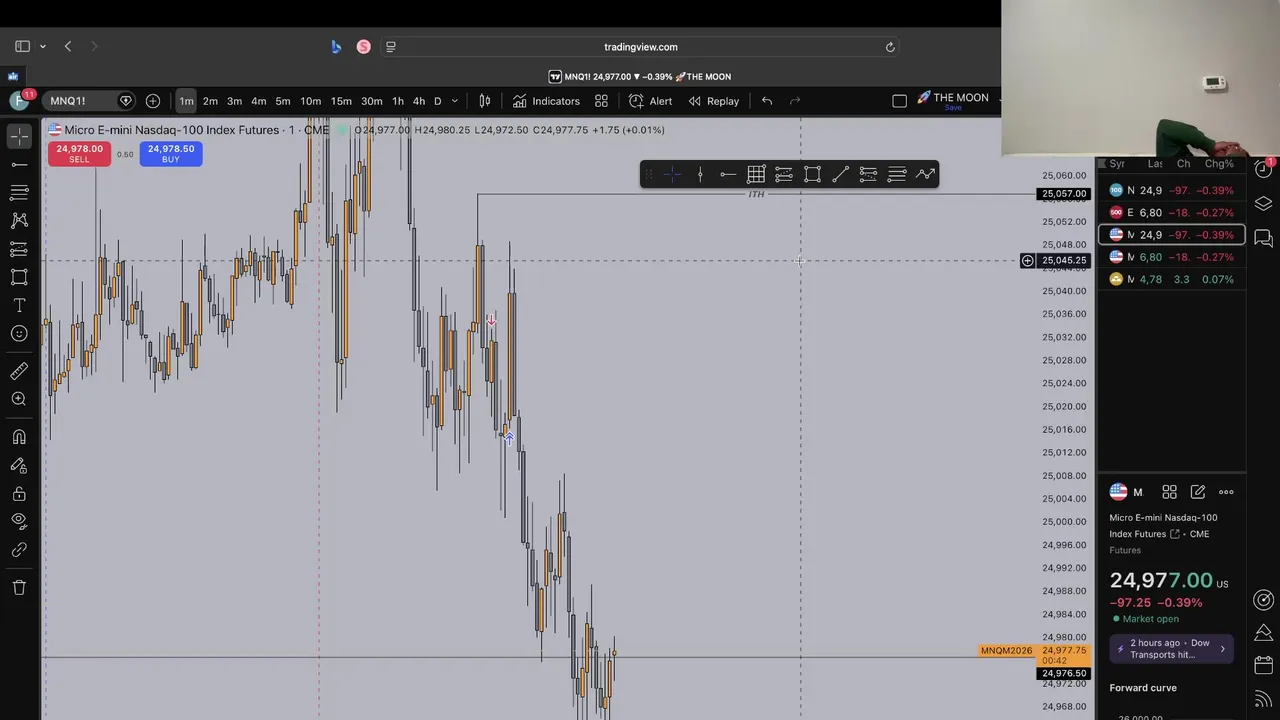Screen dimensions: 1280x720
Task: Undo the last chart action
Action: [767, 101]
